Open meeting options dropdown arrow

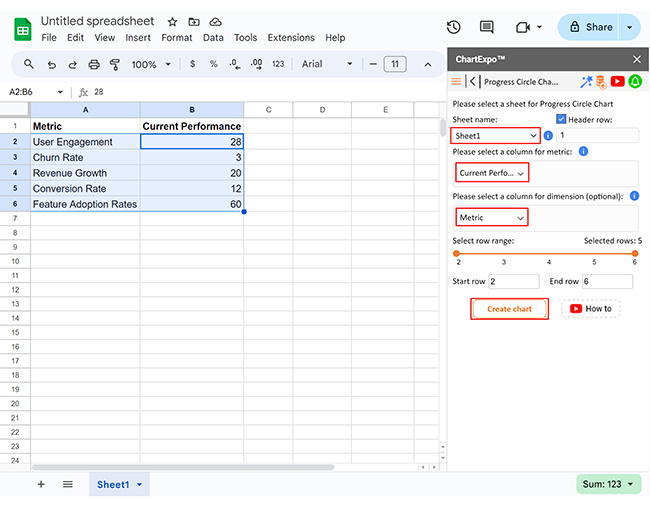539,27
